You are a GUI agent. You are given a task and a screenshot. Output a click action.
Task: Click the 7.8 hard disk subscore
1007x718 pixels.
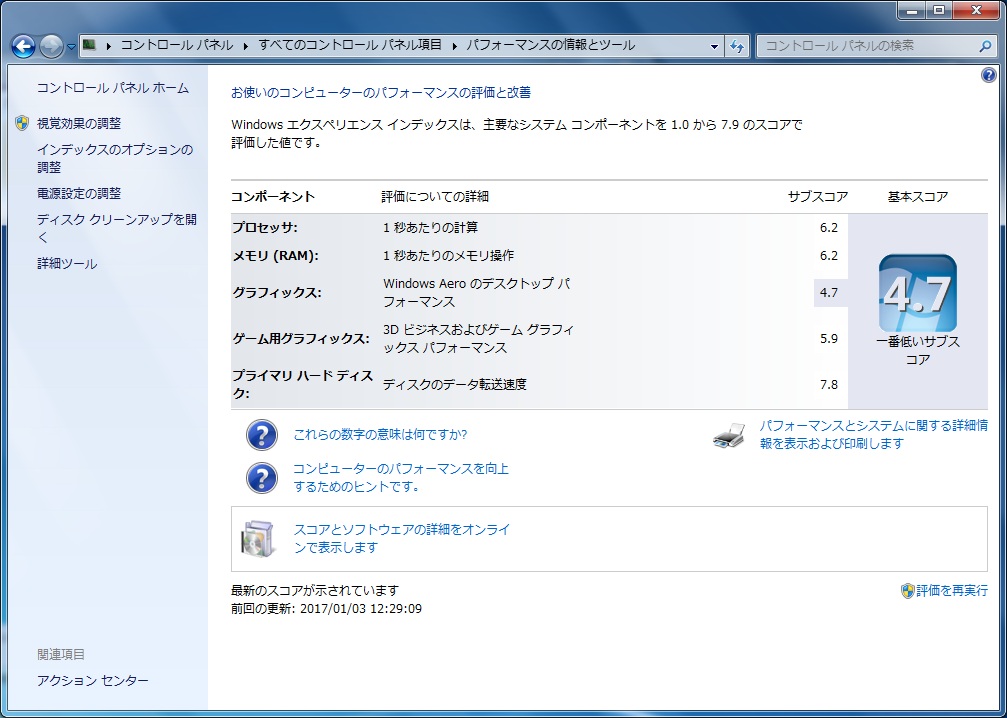click(x=829, y=385)
